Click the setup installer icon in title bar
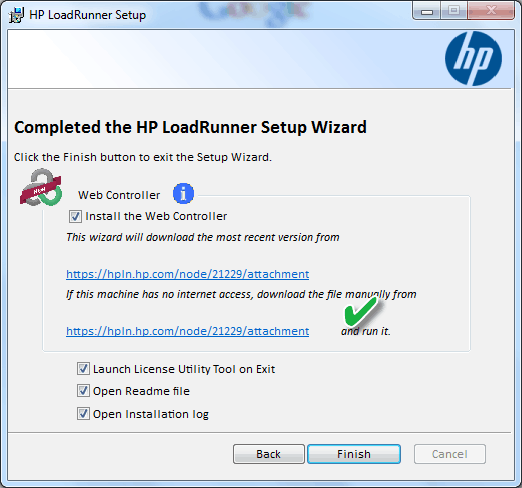This screenshot has width=522, height=488. [x=16, y=15]
